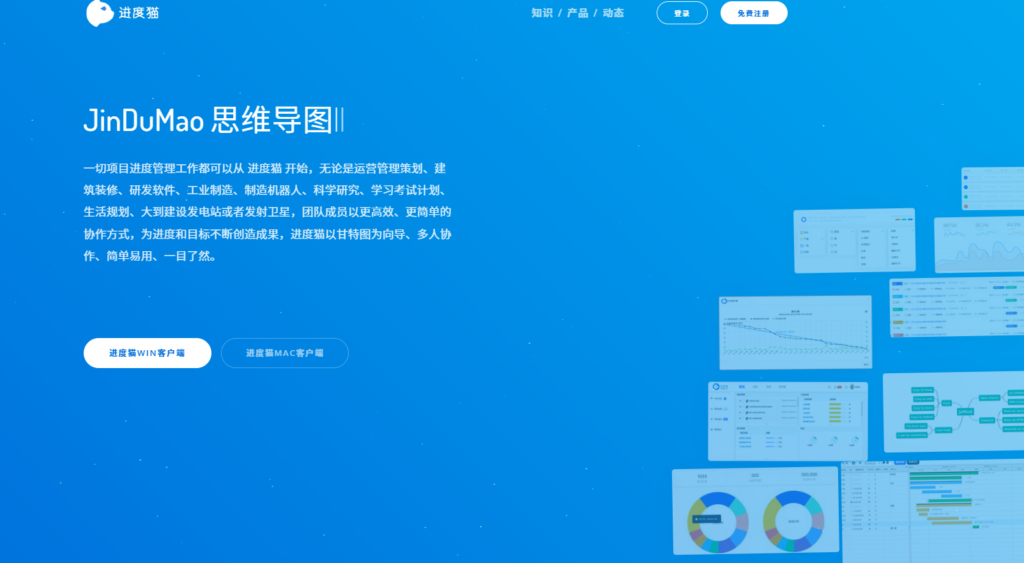The height and width of the screenshot is (563, 1024).
Task: Click the area wave chart preview
Action: tap(978, 244)
